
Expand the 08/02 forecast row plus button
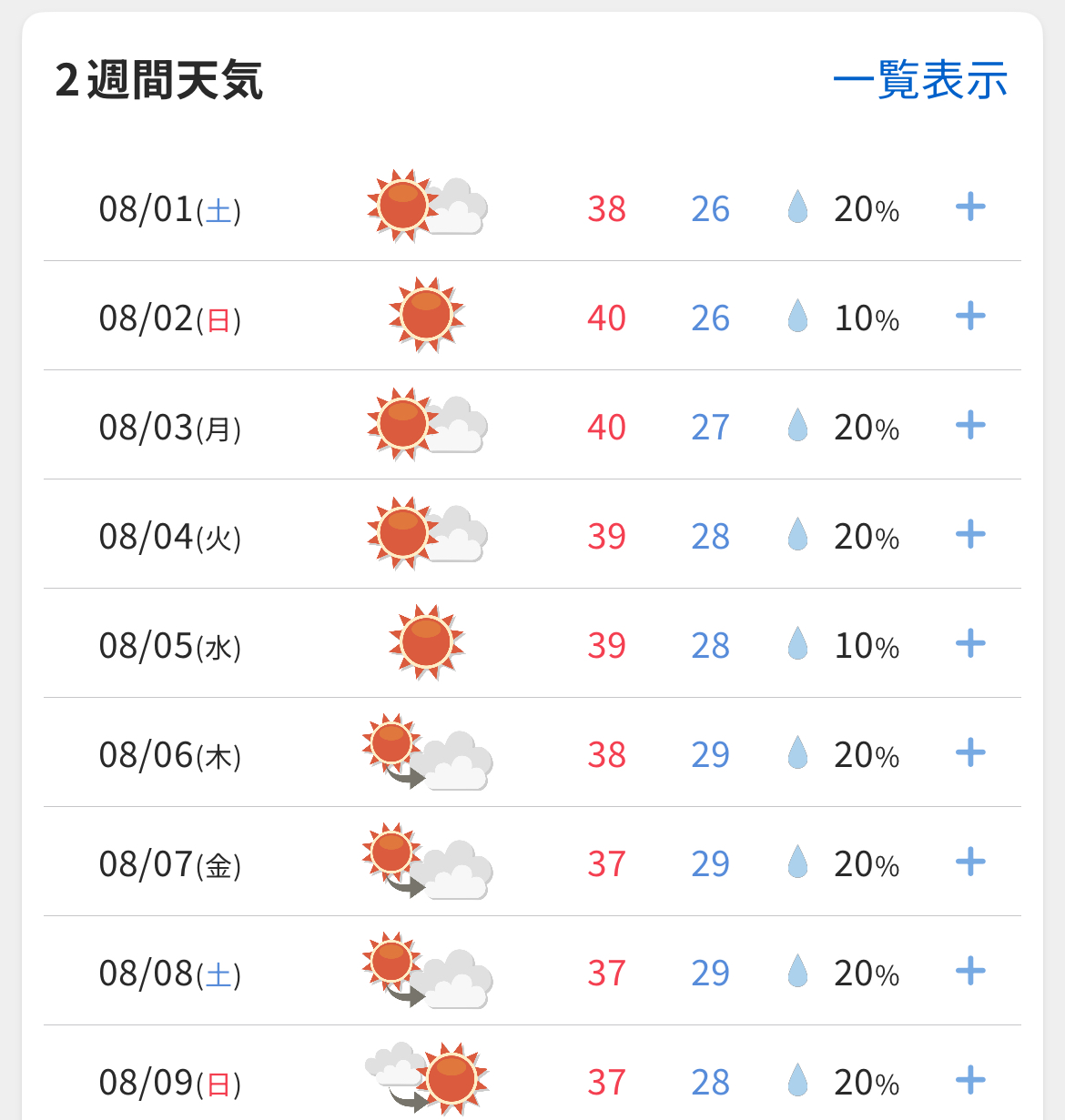point(970,317)
